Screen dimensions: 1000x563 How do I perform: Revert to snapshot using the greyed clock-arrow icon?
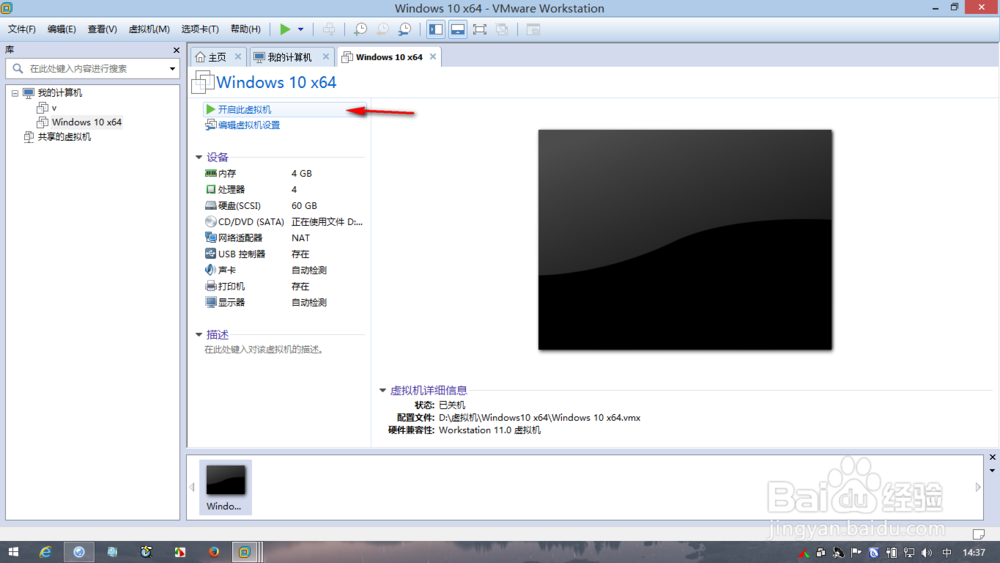[x=383, y=29]
